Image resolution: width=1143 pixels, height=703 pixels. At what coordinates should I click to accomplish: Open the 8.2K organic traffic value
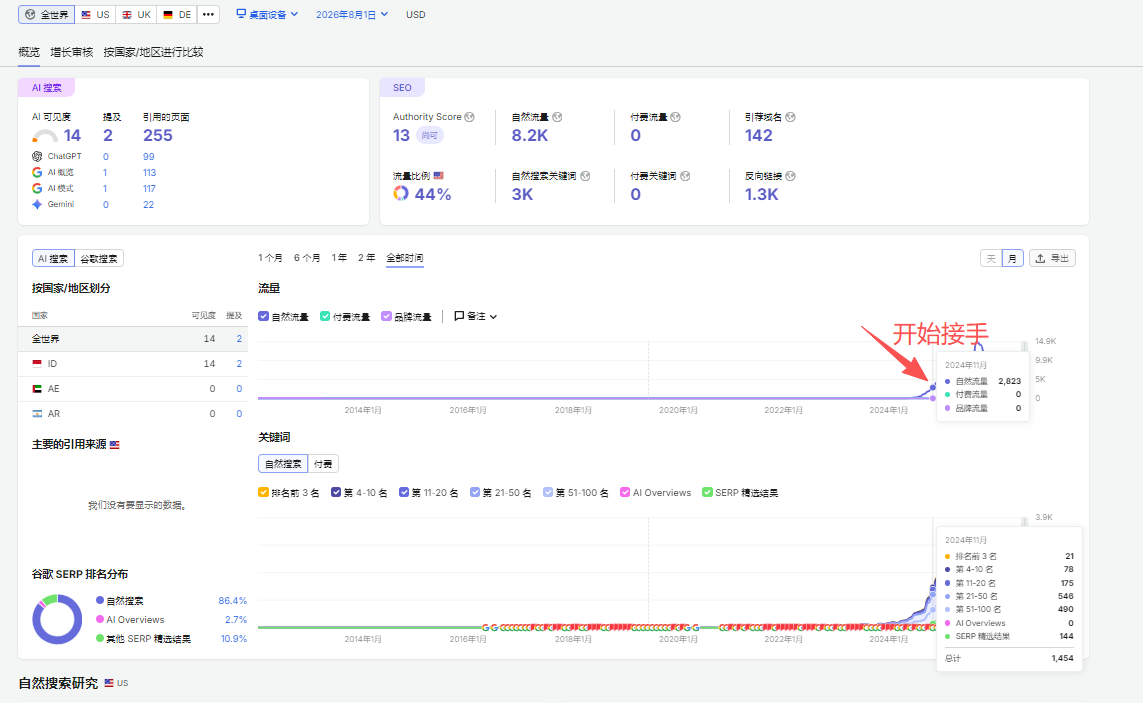point(529,136)
